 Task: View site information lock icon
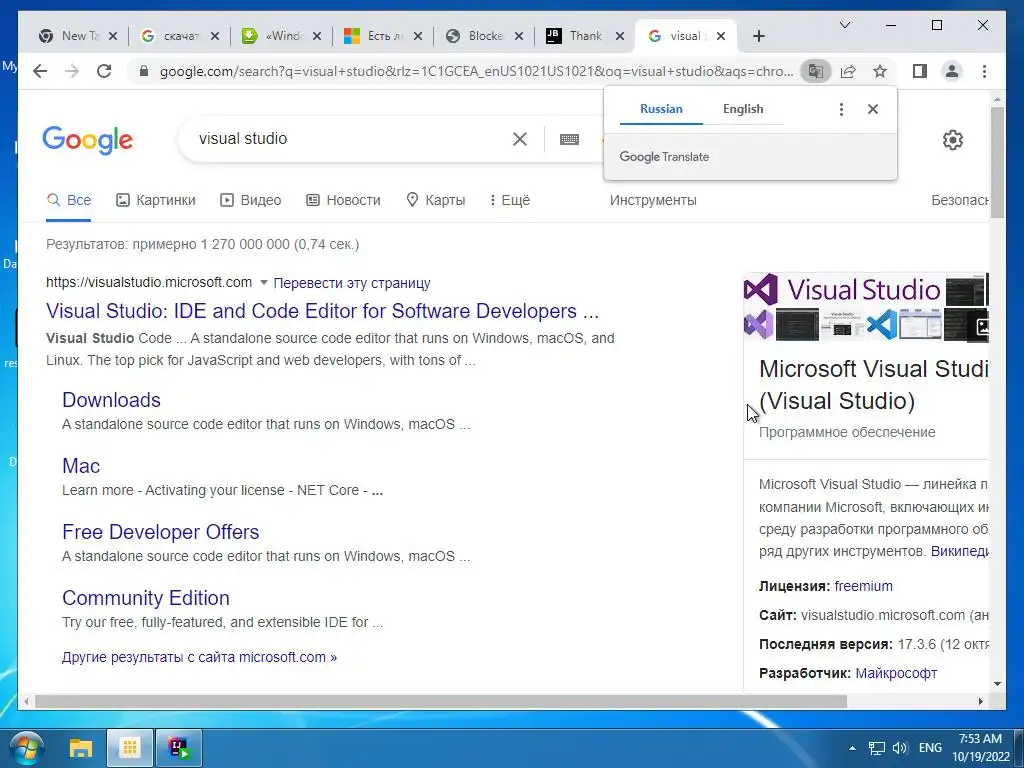pos(144,71)
